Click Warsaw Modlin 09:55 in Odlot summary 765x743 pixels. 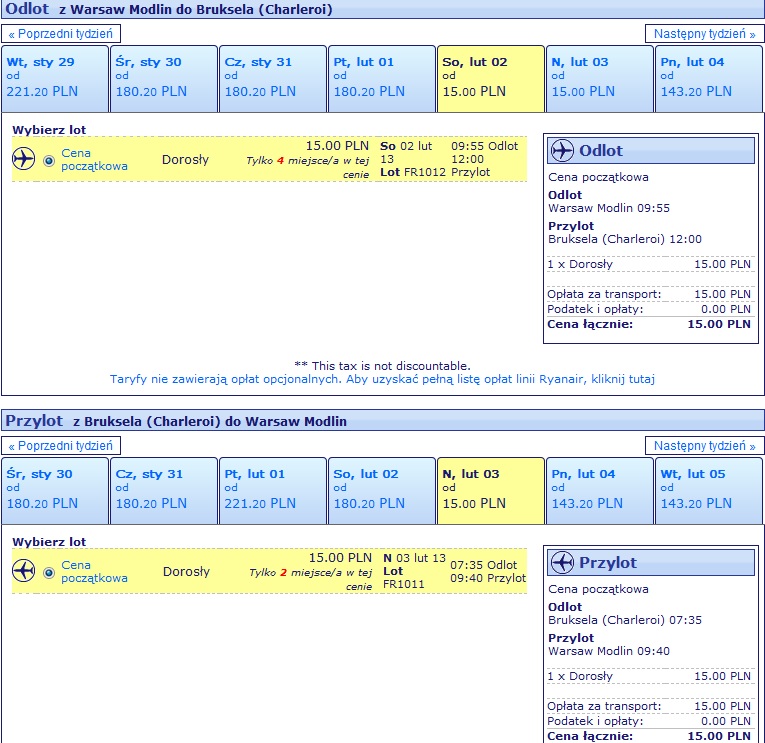(x=609, y=208)
